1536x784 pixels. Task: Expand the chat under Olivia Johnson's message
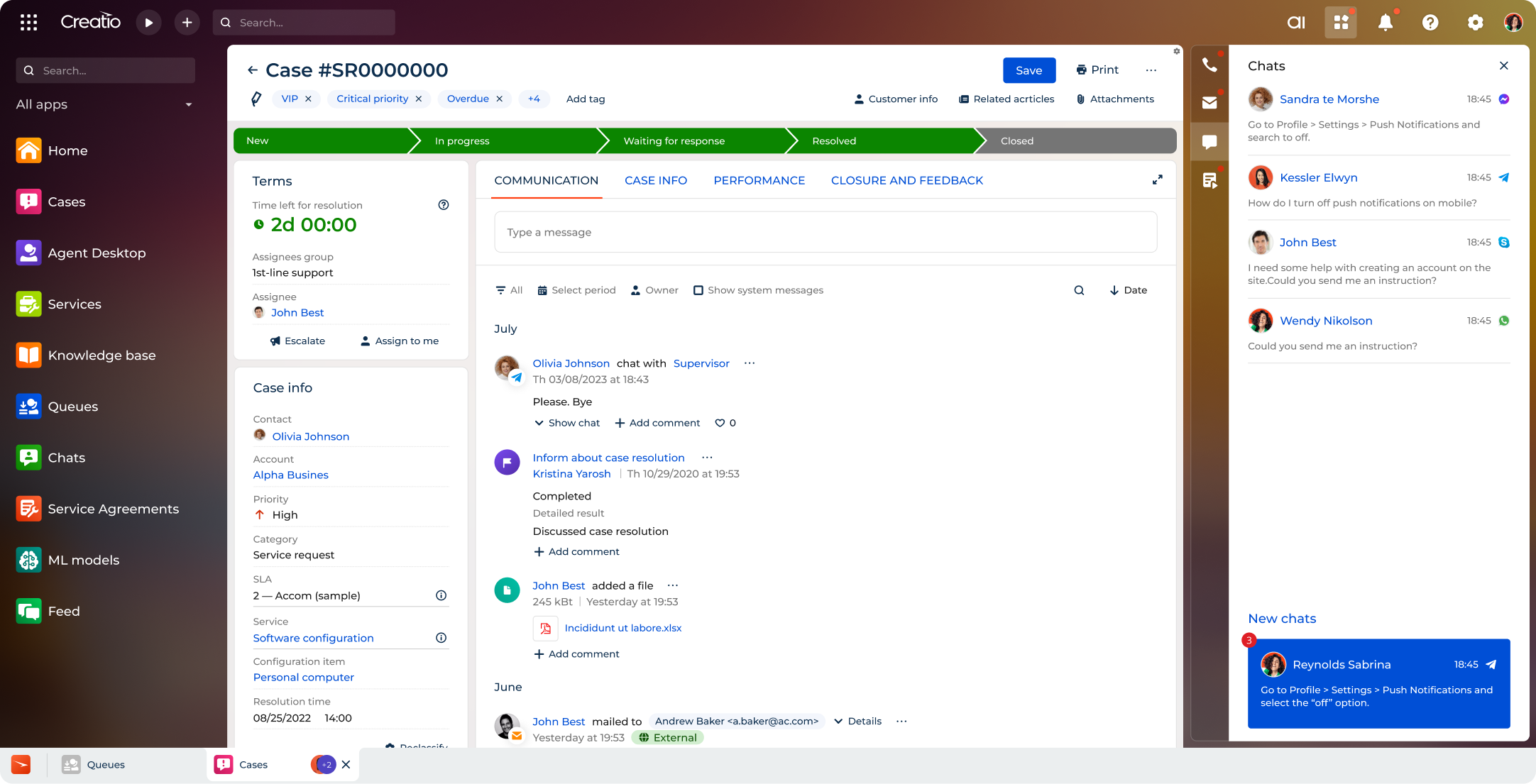pyautogui.click(x=566, y=423)
